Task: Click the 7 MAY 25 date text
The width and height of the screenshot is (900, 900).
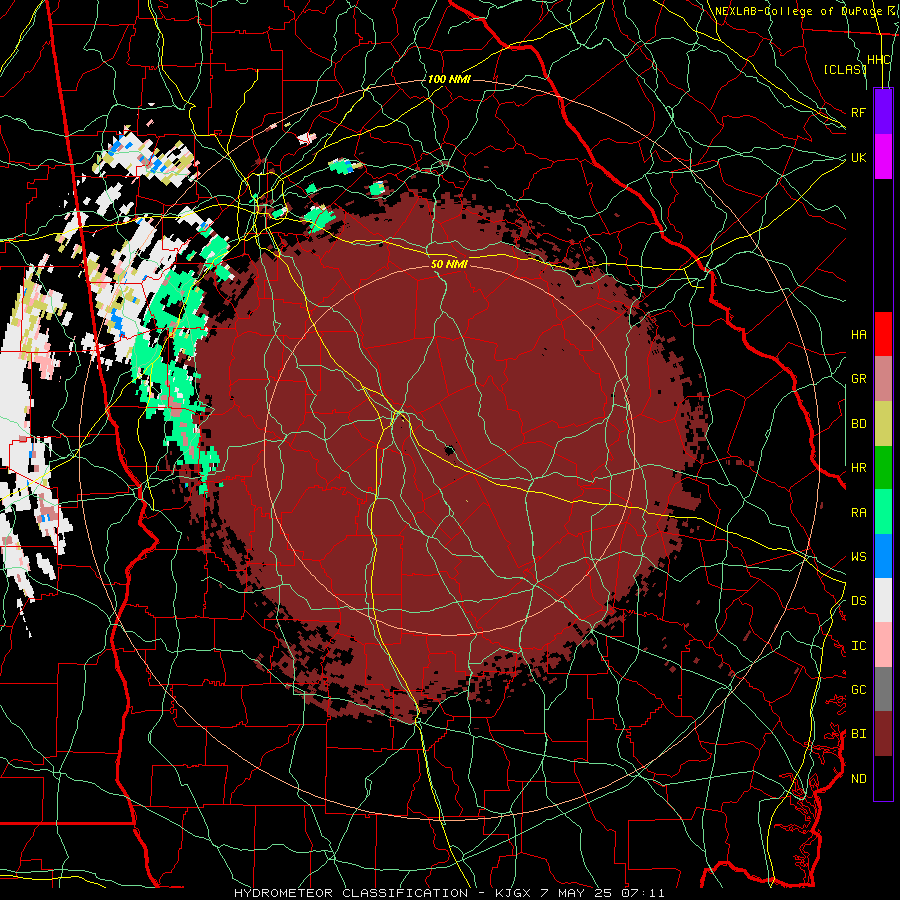Action: click(577, 893)
